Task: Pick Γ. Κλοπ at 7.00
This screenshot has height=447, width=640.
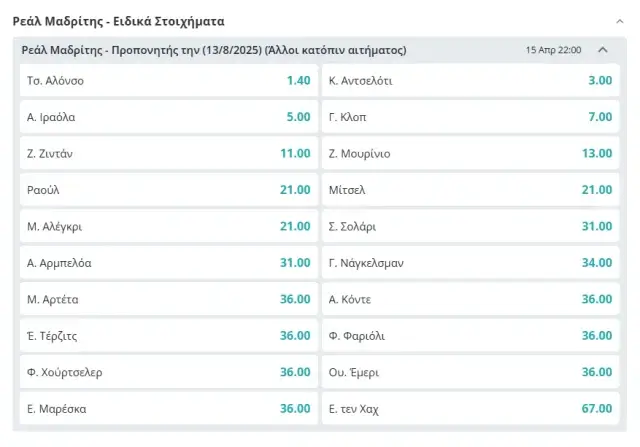Action: click(470, 117)
